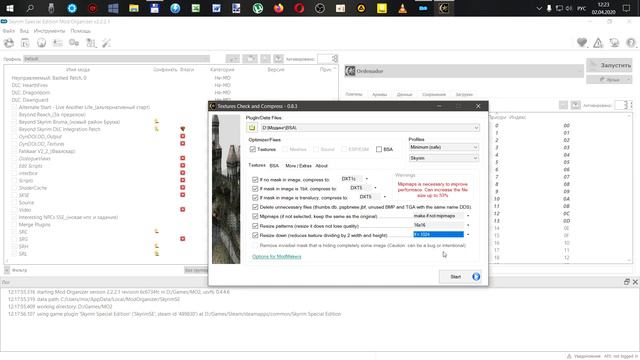This screenshot has width=640, height=360.
Task: Open the Файл menu in Mod Organizer
Action: tap(9, 31)
